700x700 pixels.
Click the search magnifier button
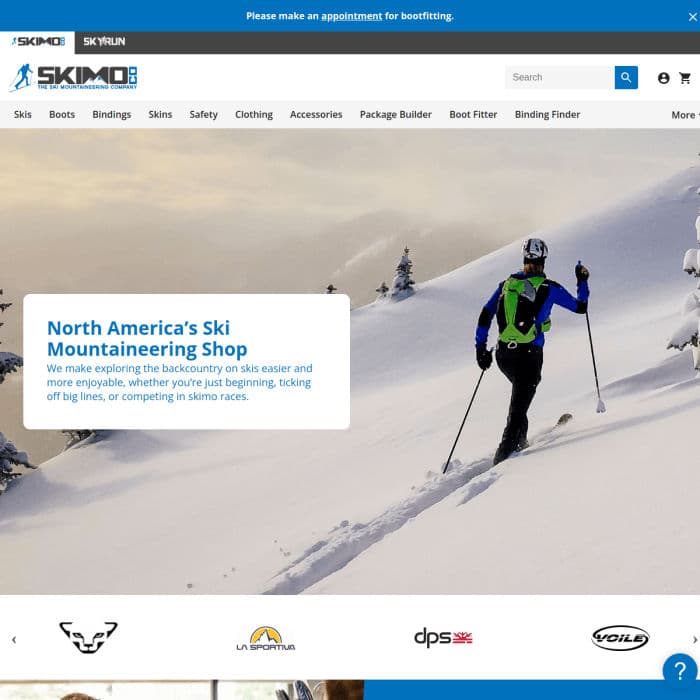coord(626,78)
